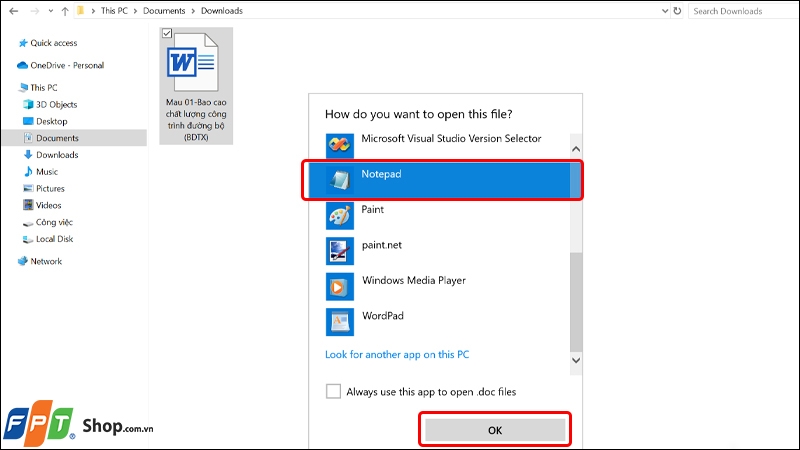Click the This PC computer icon

pyautogui.click(x=22, y=88)
